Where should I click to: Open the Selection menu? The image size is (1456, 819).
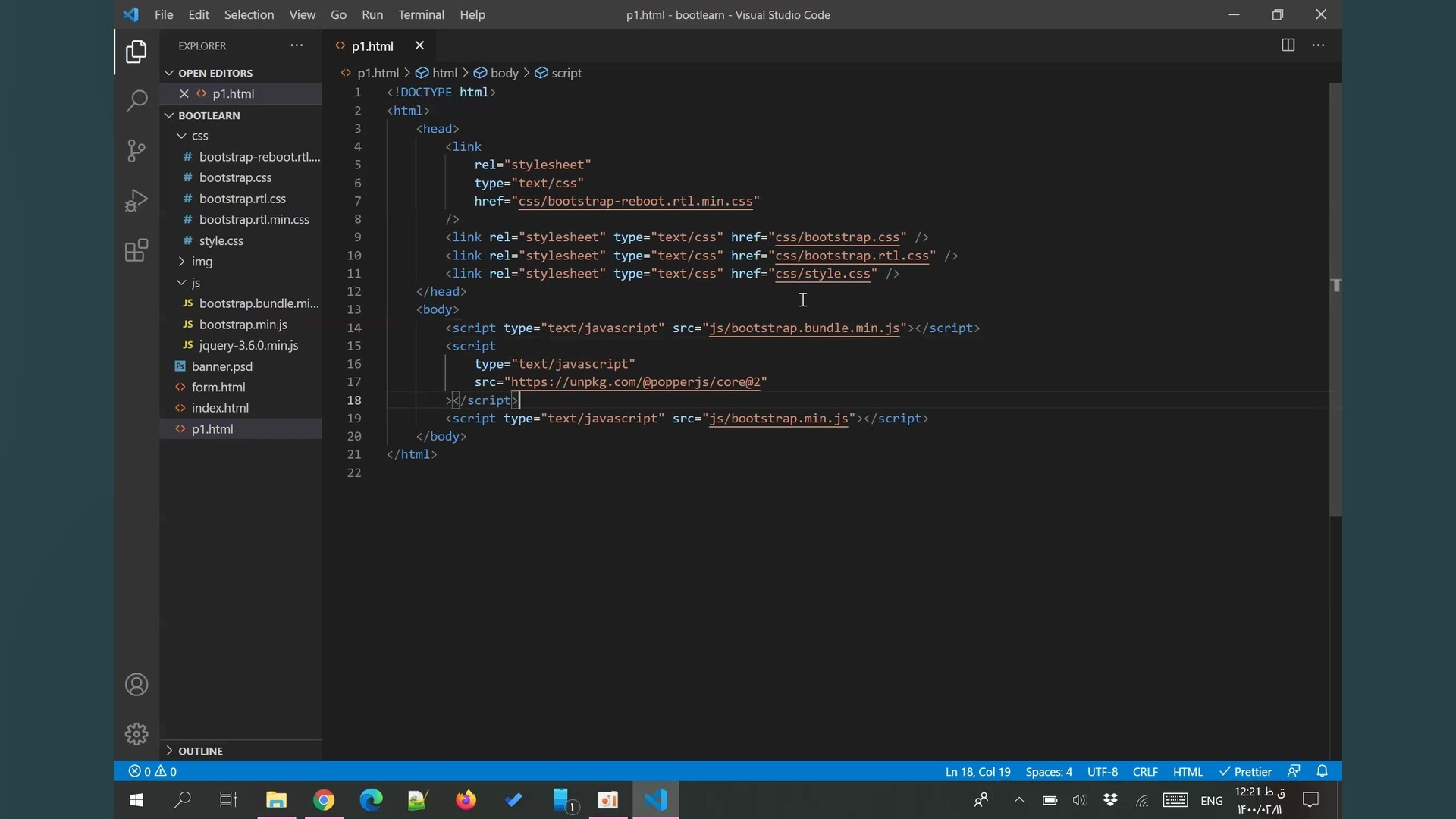(249, 14)
